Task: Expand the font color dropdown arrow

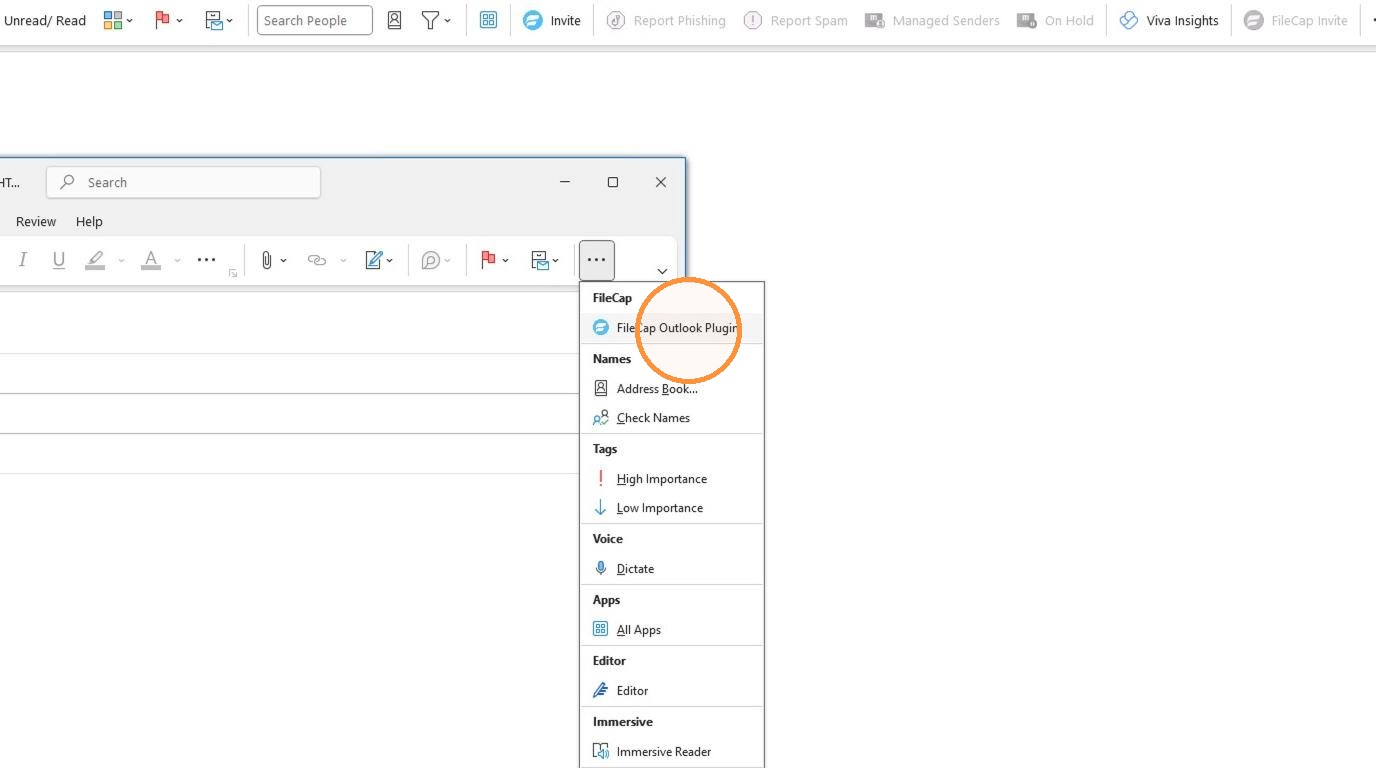Action: (177, 260)
